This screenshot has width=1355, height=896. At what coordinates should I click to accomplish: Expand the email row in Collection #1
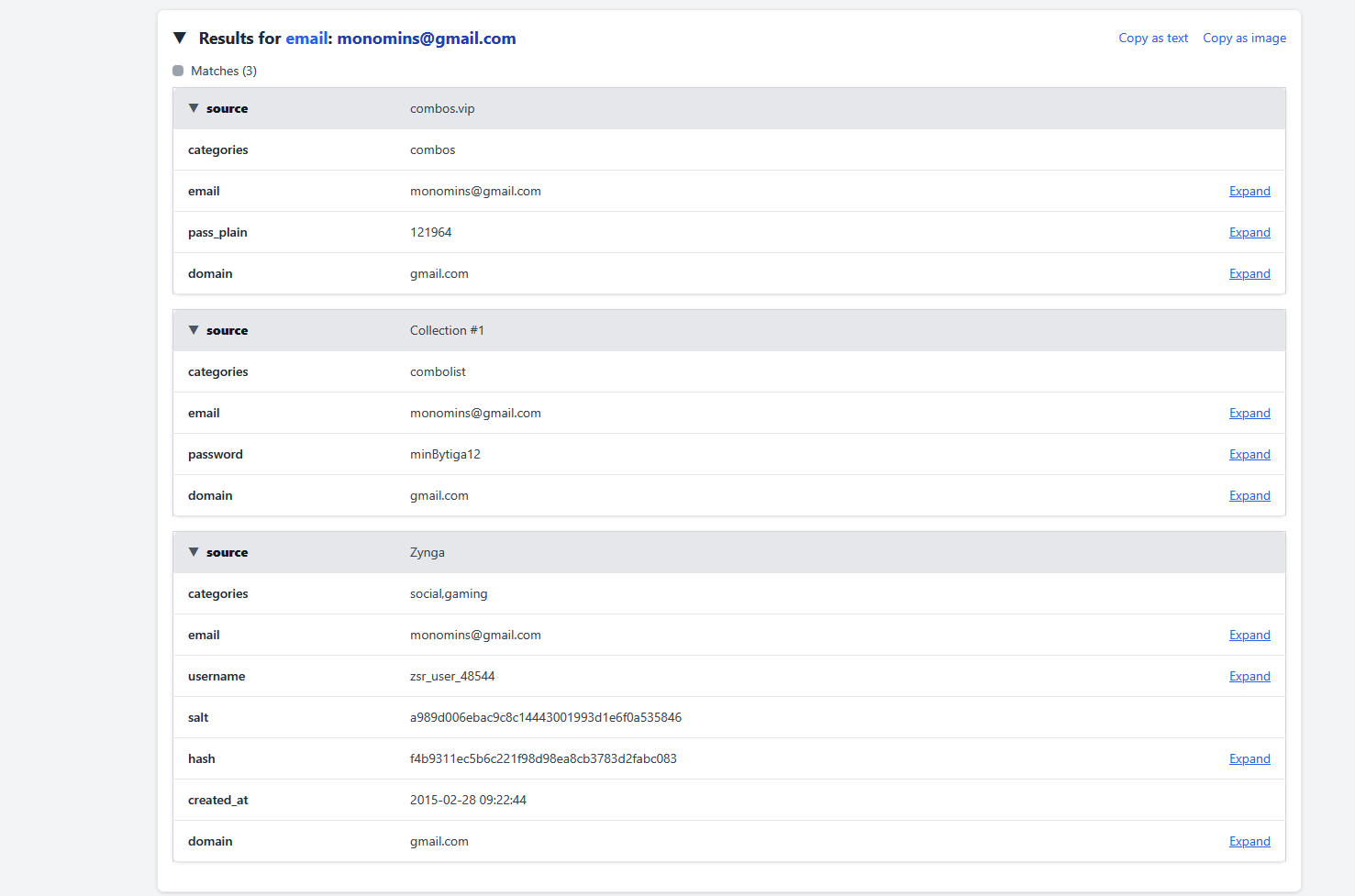(1249, 414)
